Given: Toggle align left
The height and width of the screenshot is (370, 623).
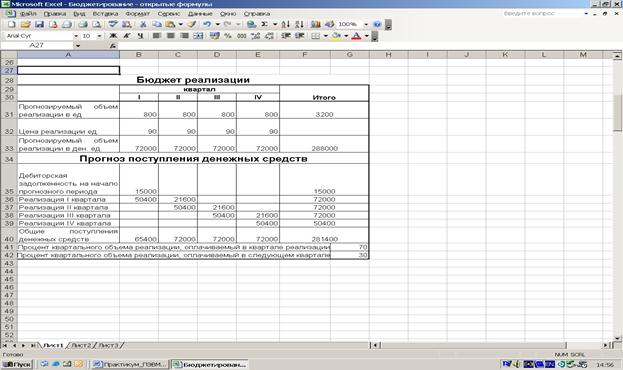Looking at the screenshot, I should tap(157, 36).
